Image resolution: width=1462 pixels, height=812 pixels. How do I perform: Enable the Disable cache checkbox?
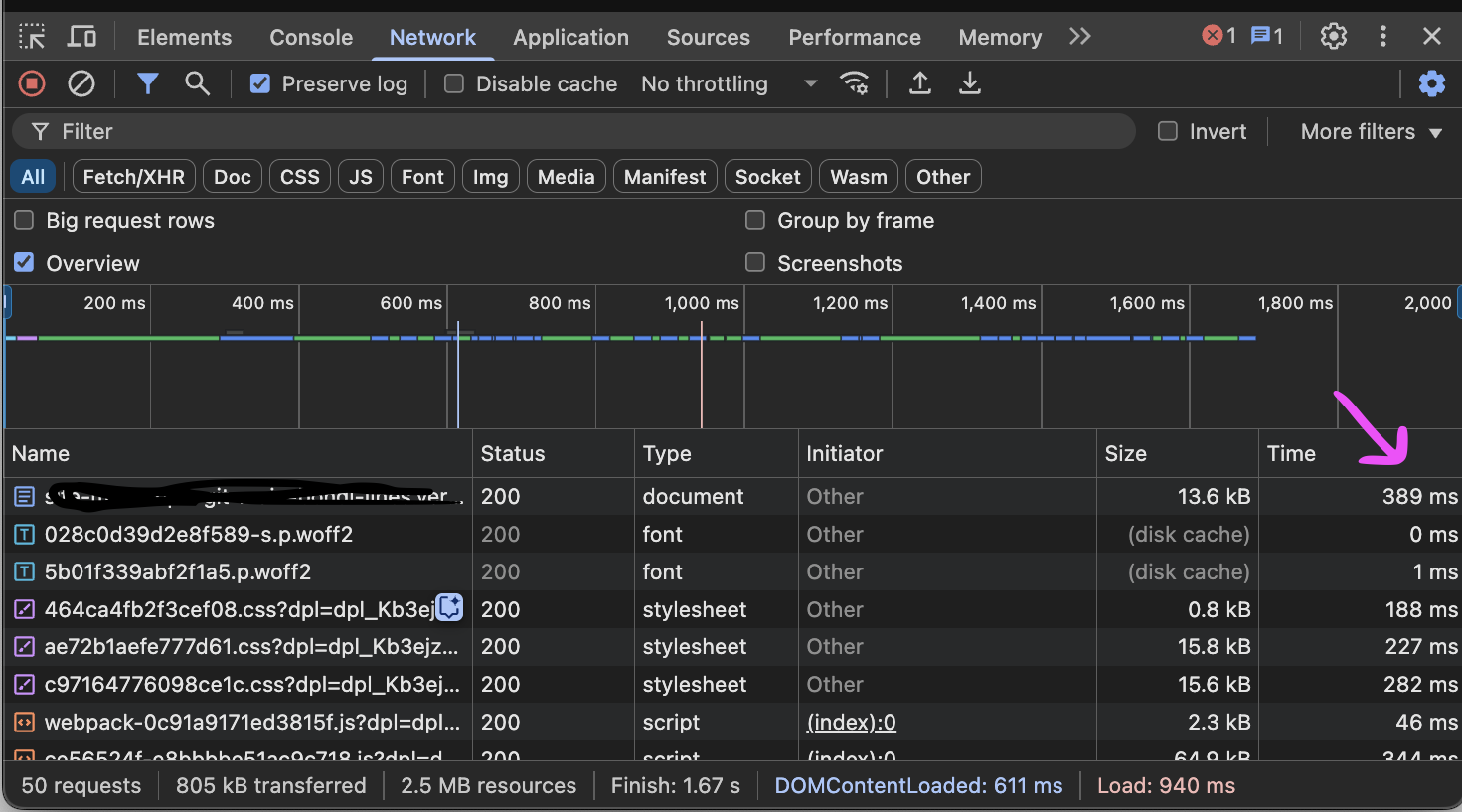(454, 83)
